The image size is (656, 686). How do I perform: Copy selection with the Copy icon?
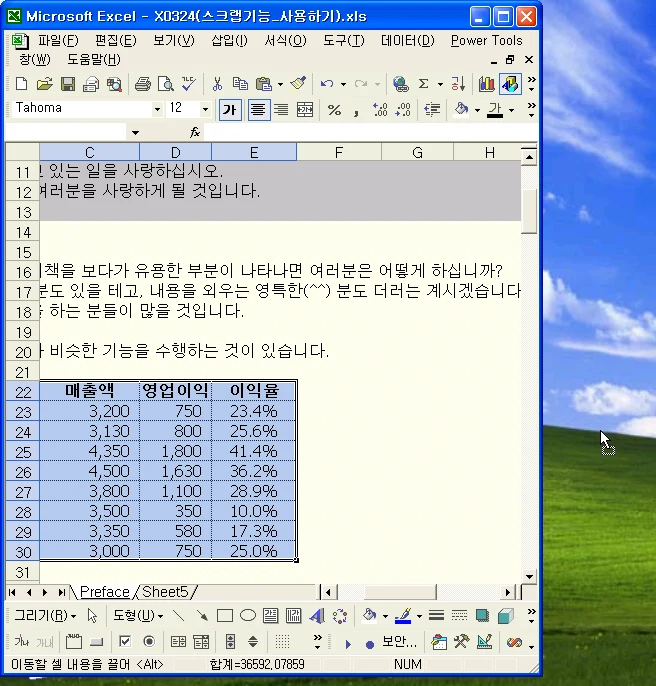(x=240, y=84)
